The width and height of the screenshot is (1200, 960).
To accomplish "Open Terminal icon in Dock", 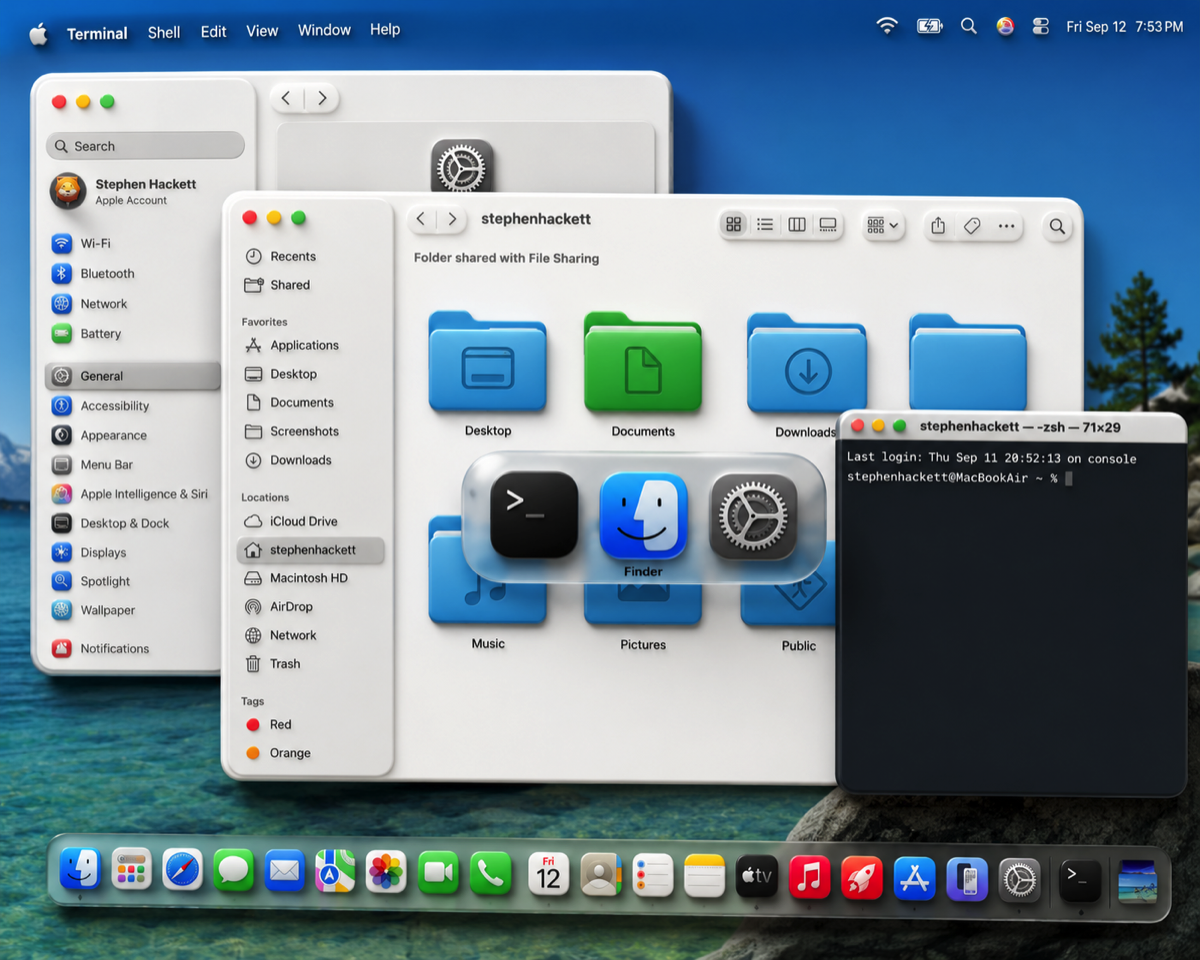I will click(x=1080, y=881).
